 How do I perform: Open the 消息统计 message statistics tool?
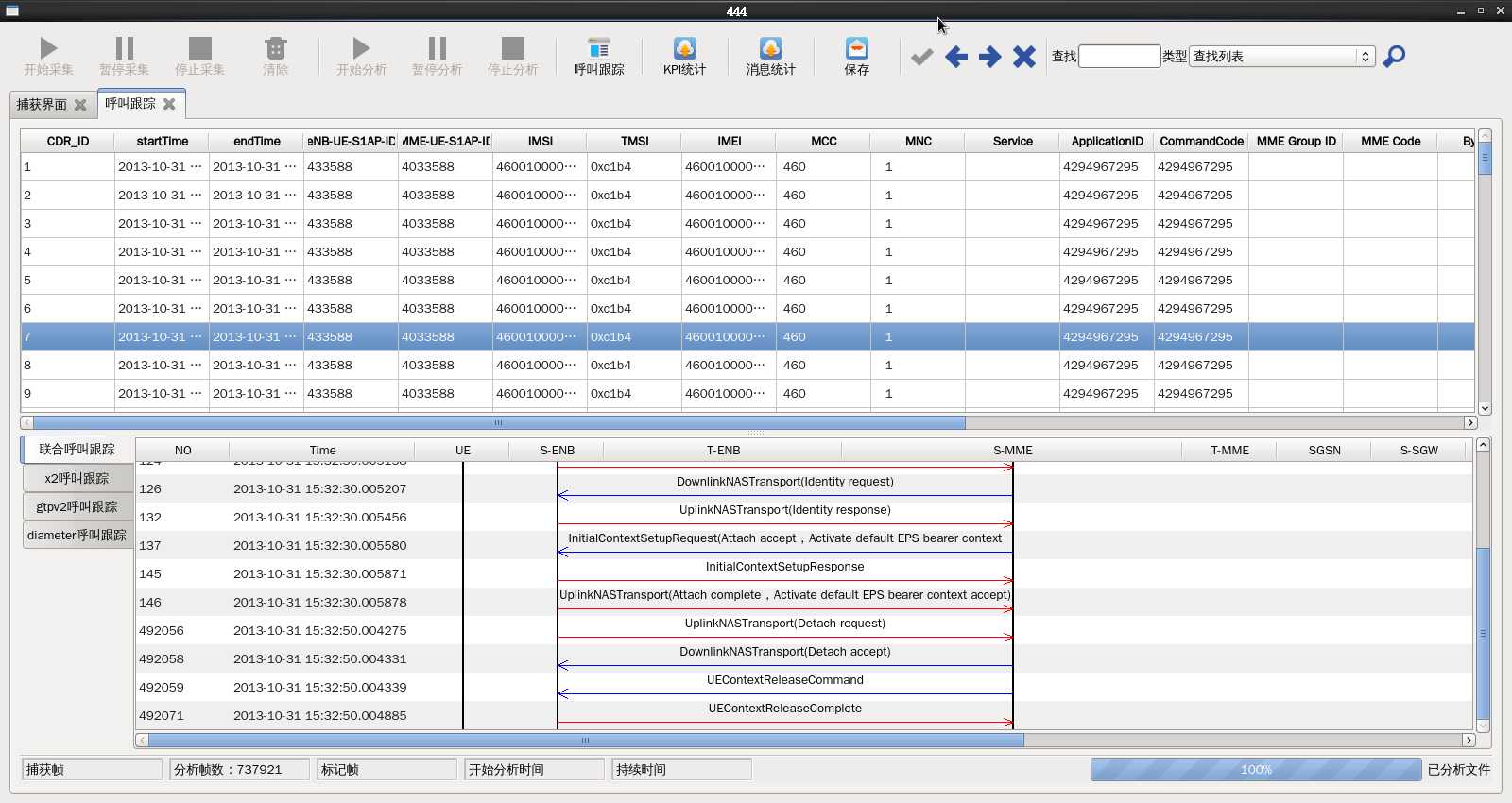(771, 57)
